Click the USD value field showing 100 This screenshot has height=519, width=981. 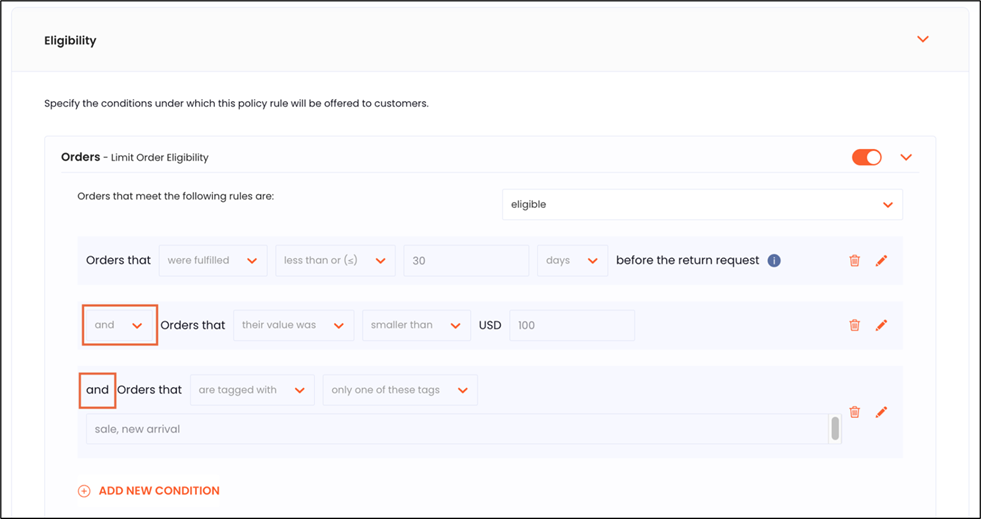click(571, 325)
